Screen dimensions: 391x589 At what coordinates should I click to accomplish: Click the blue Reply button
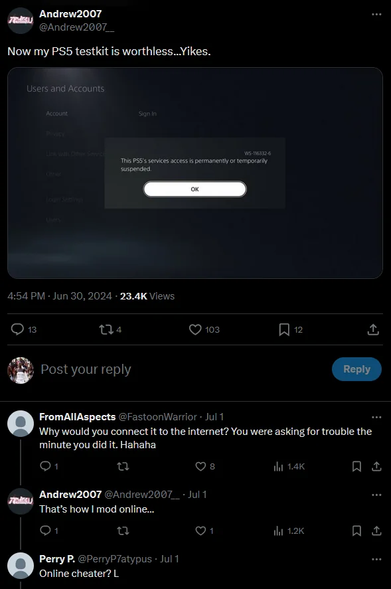coord(357,369)
